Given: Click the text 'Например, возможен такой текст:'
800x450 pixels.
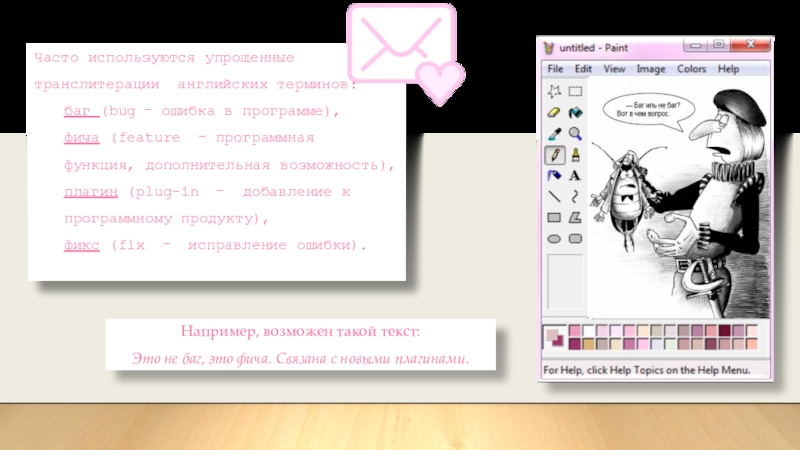Looking at the screenshot, I should click(300, 332).
